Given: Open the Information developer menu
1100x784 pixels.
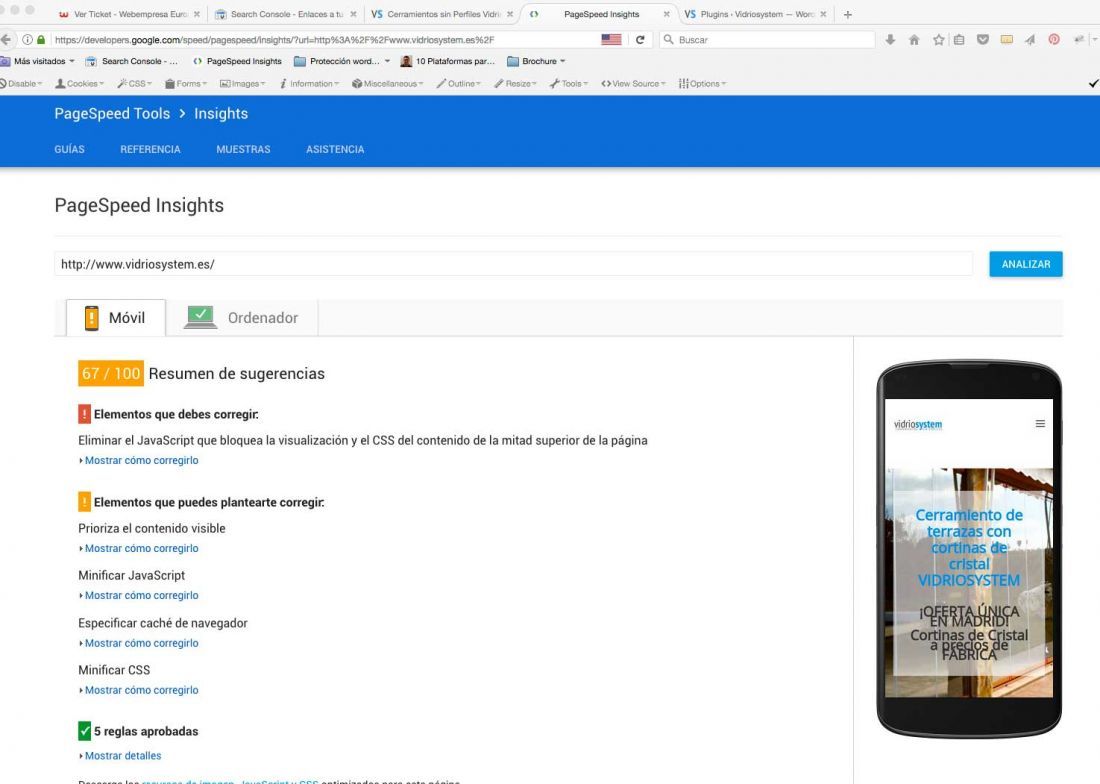Looking at the screenshot, I should pyautogui.click(x=309, y=83).
